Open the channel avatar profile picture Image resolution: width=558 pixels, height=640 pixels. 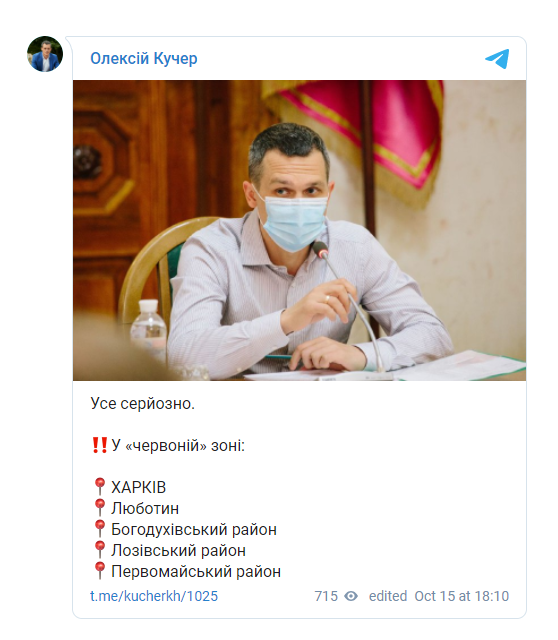click(x=45, y=54)
